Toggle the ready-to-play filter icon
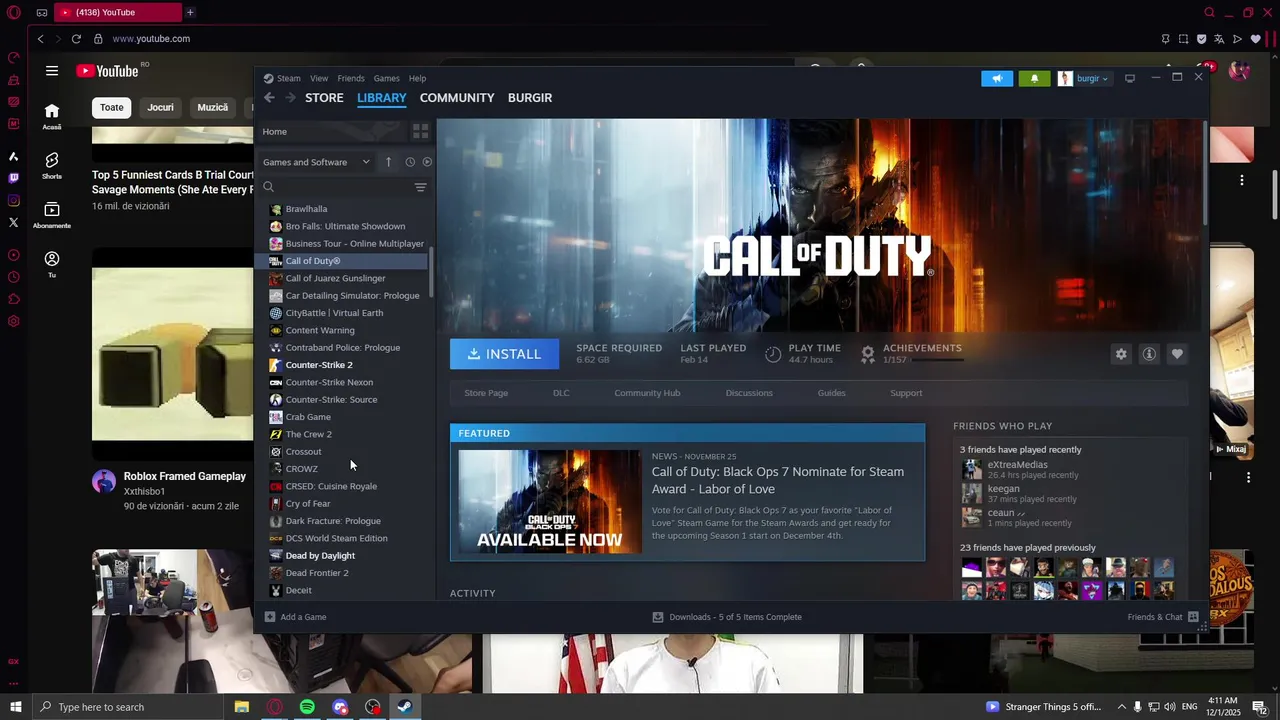This screenshot has width=1280, height=720. coord(427,162)
